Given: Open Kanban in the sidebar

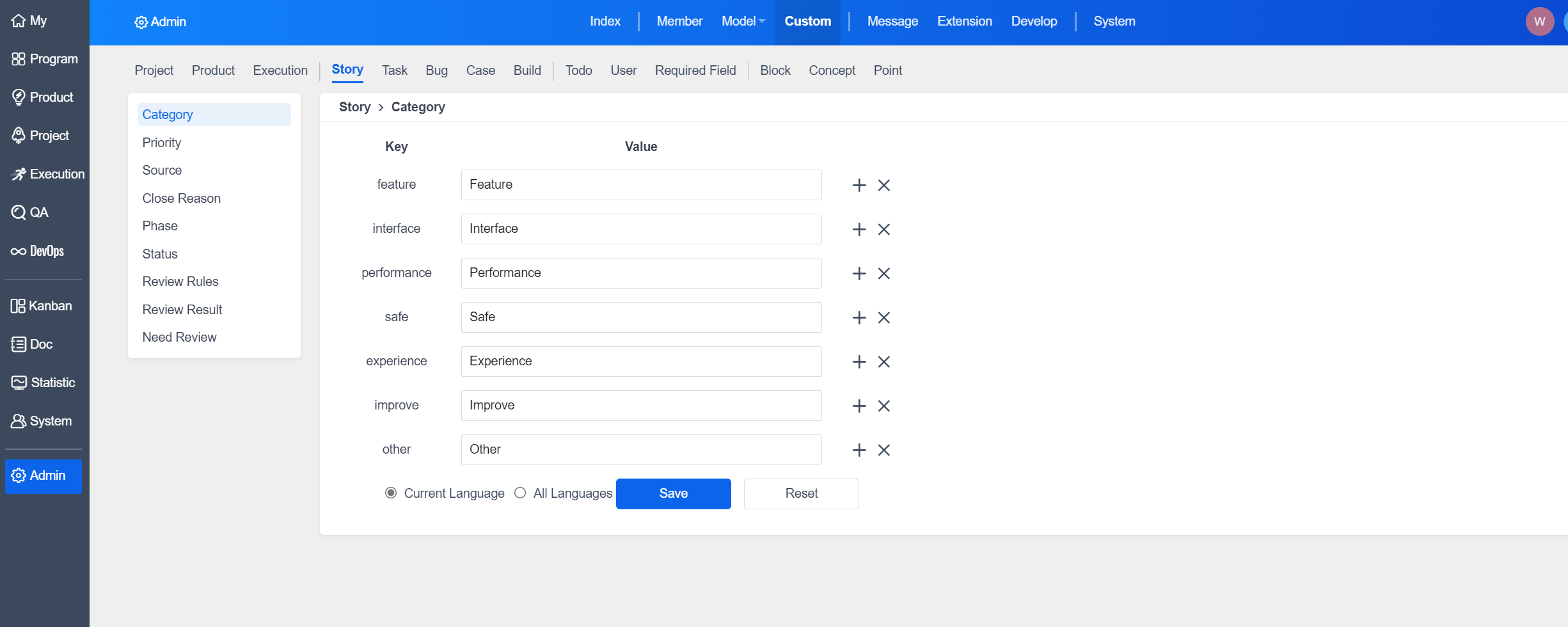Looking at the screenshot, I should click(42, 306).
